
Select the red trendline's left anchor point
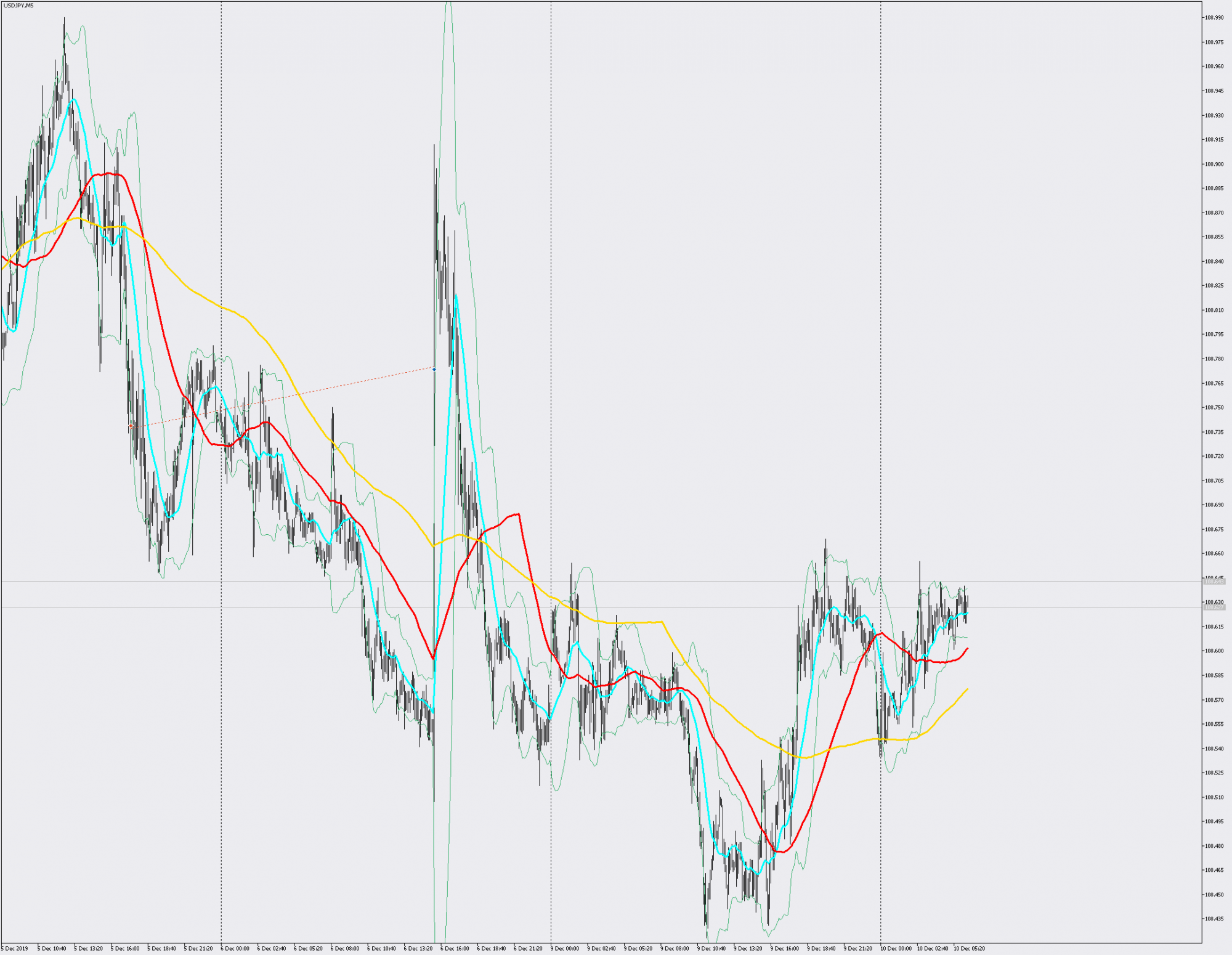[131, 426]
